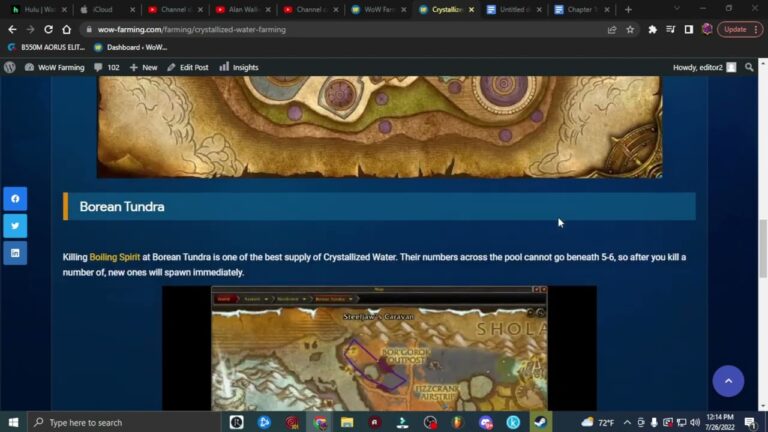Open tab search dropdown arrow

coord(677,9)
